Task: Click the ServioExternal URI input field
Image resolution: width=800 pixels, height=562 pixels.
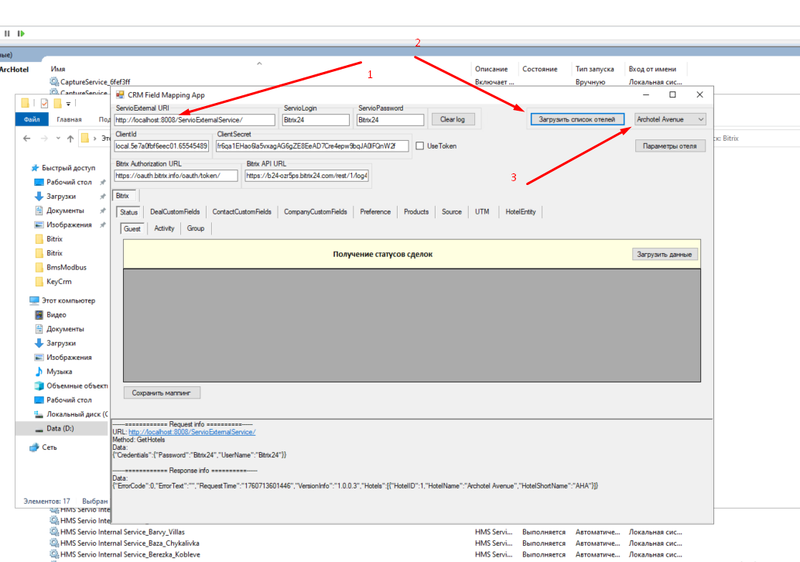Action: [x=193, y=120]
